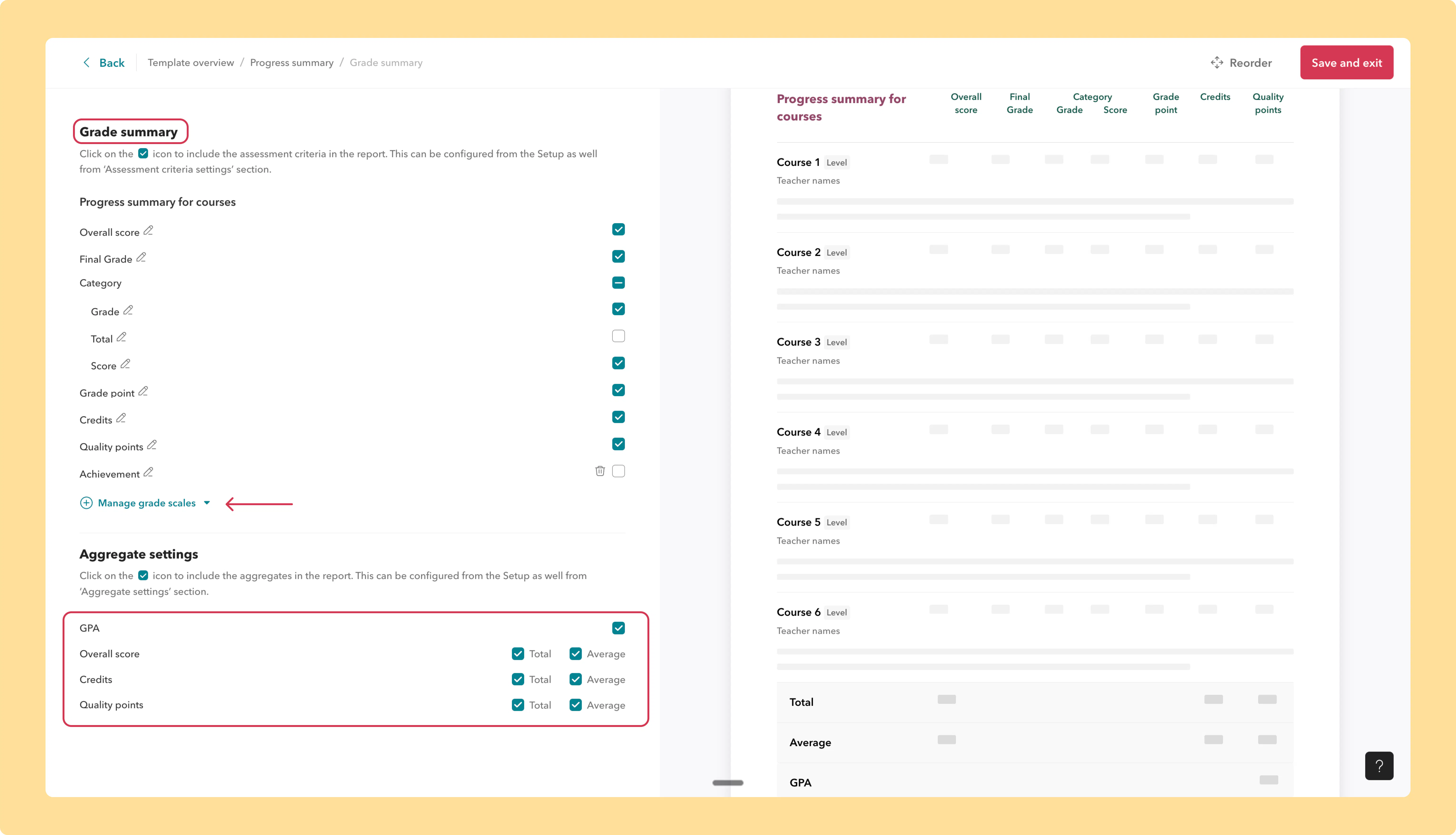1456x835 pixels.
Task: Click the Back chevron arrow icon
Action: click(86, 63)
